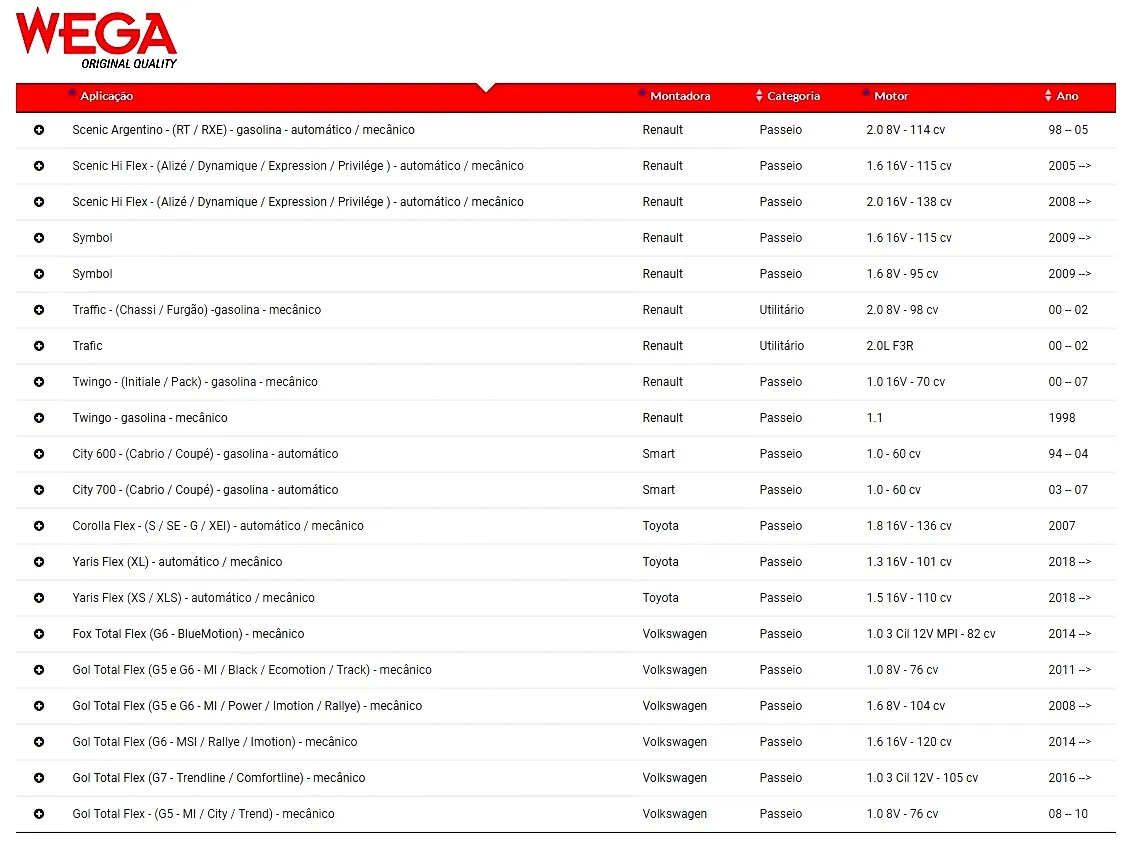The image size is (1132, 850).
Task: Sort by Motor column header
Action: (890, 97)
